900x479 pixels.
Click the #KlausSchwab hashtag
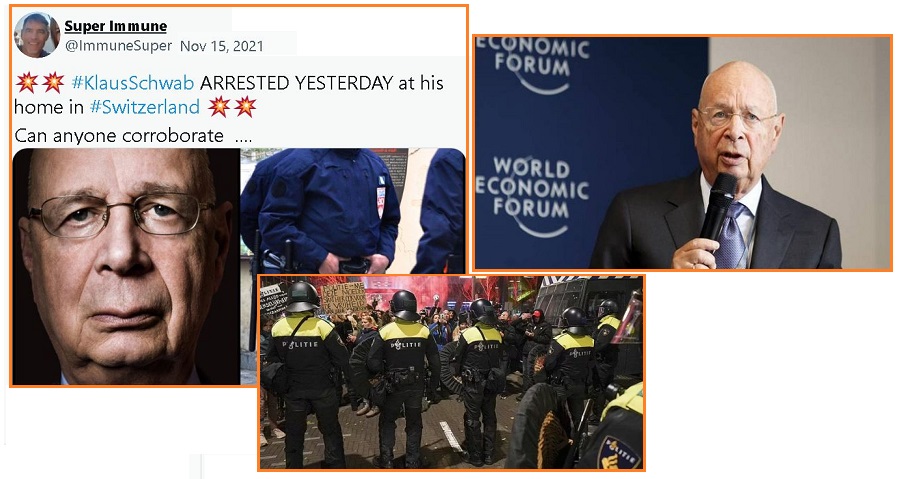pos(133,83)
